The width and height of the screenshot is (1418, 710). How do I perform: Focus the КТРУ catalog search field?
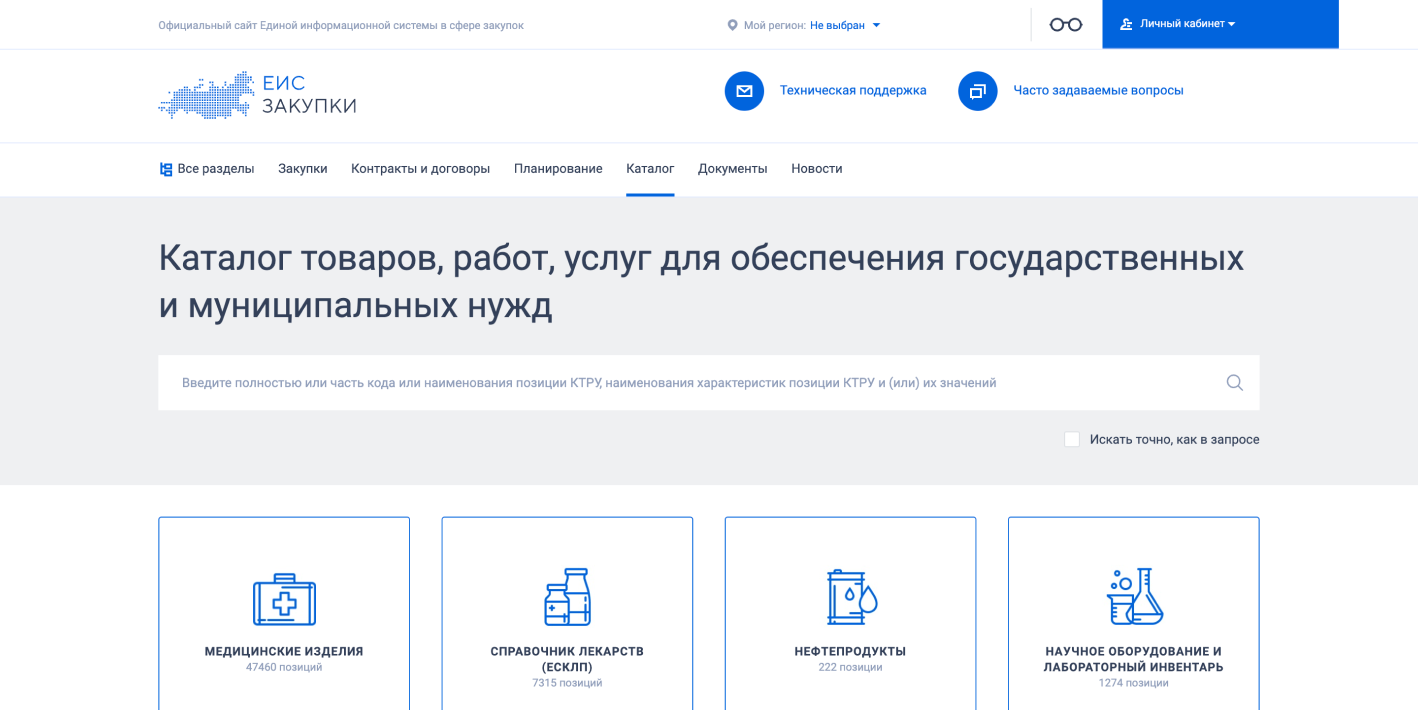(709, 383)
